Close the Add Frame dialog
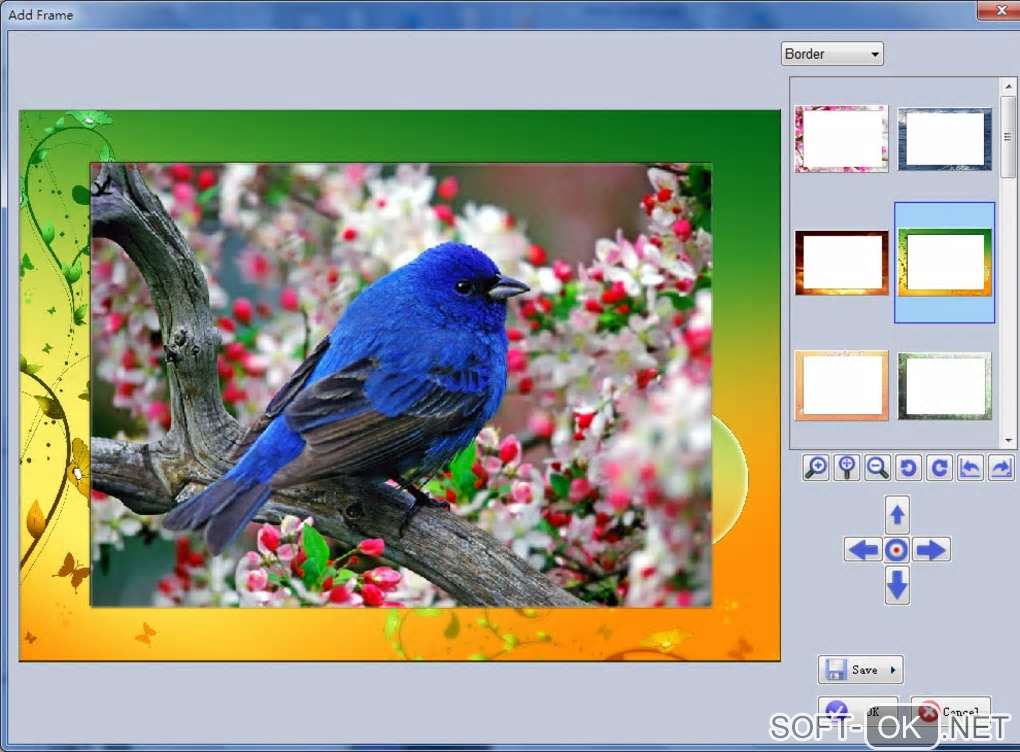 [1000, 10]
